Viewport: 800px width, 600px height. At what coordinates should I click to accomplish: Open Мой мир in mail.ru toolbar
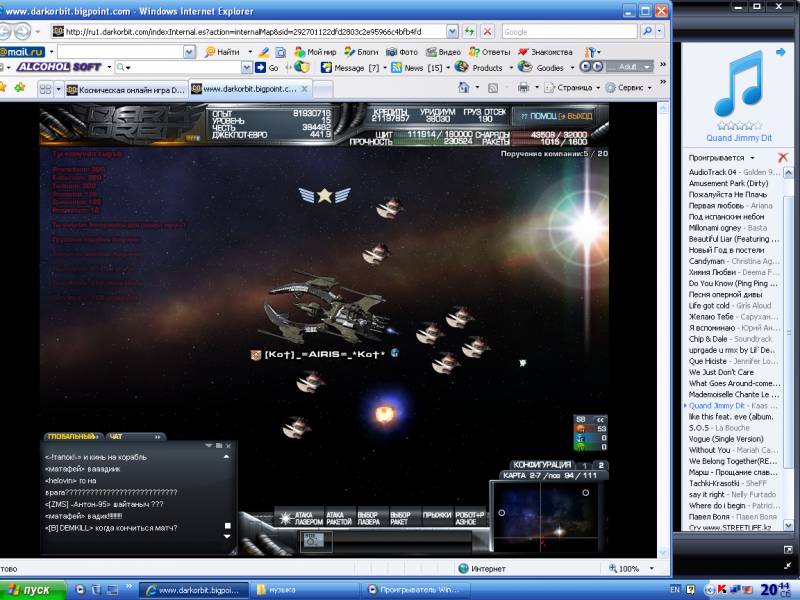tap(315, 52)
